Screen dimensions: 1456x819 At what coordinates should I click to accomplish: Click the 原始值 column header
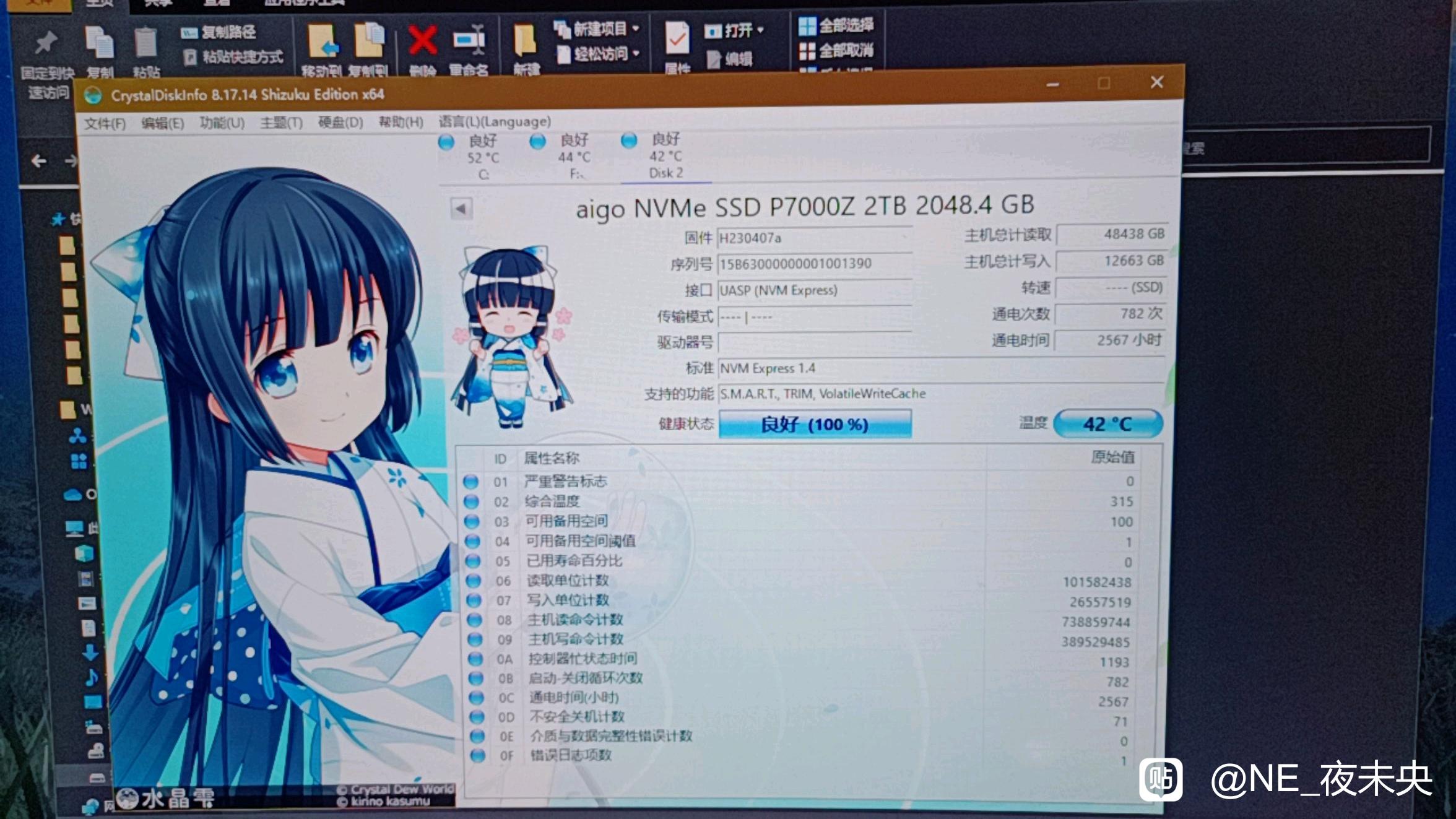[1112, 457]
